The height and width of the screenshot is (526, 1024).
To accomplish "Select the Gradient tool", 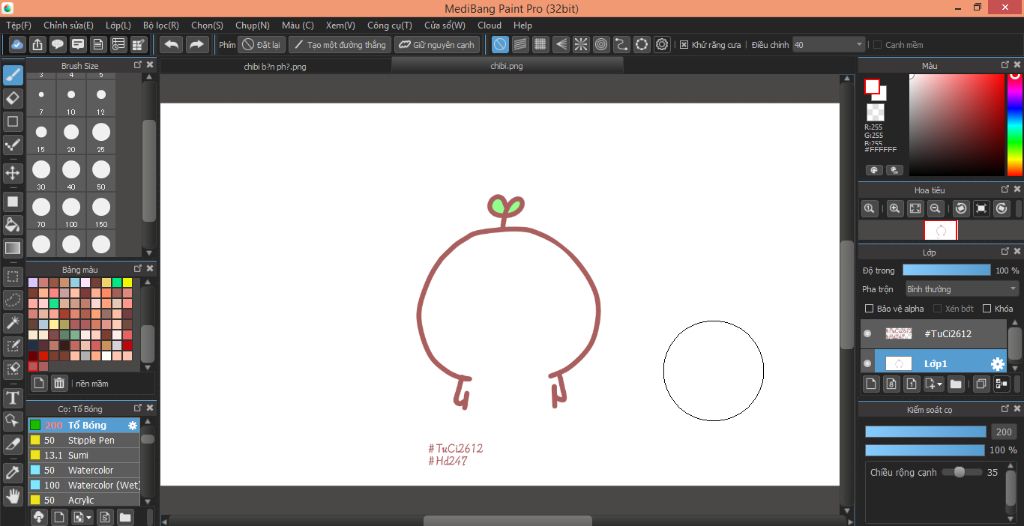I will tap(12, 248).
